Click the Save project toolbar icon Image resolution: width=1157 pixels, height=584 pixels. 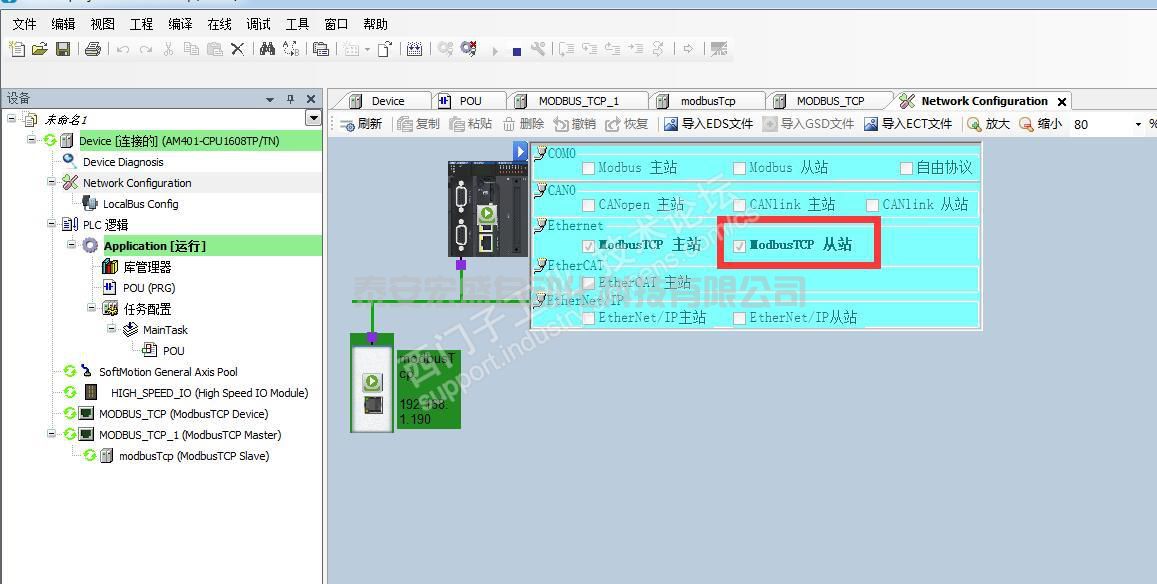tap(63, 49)
